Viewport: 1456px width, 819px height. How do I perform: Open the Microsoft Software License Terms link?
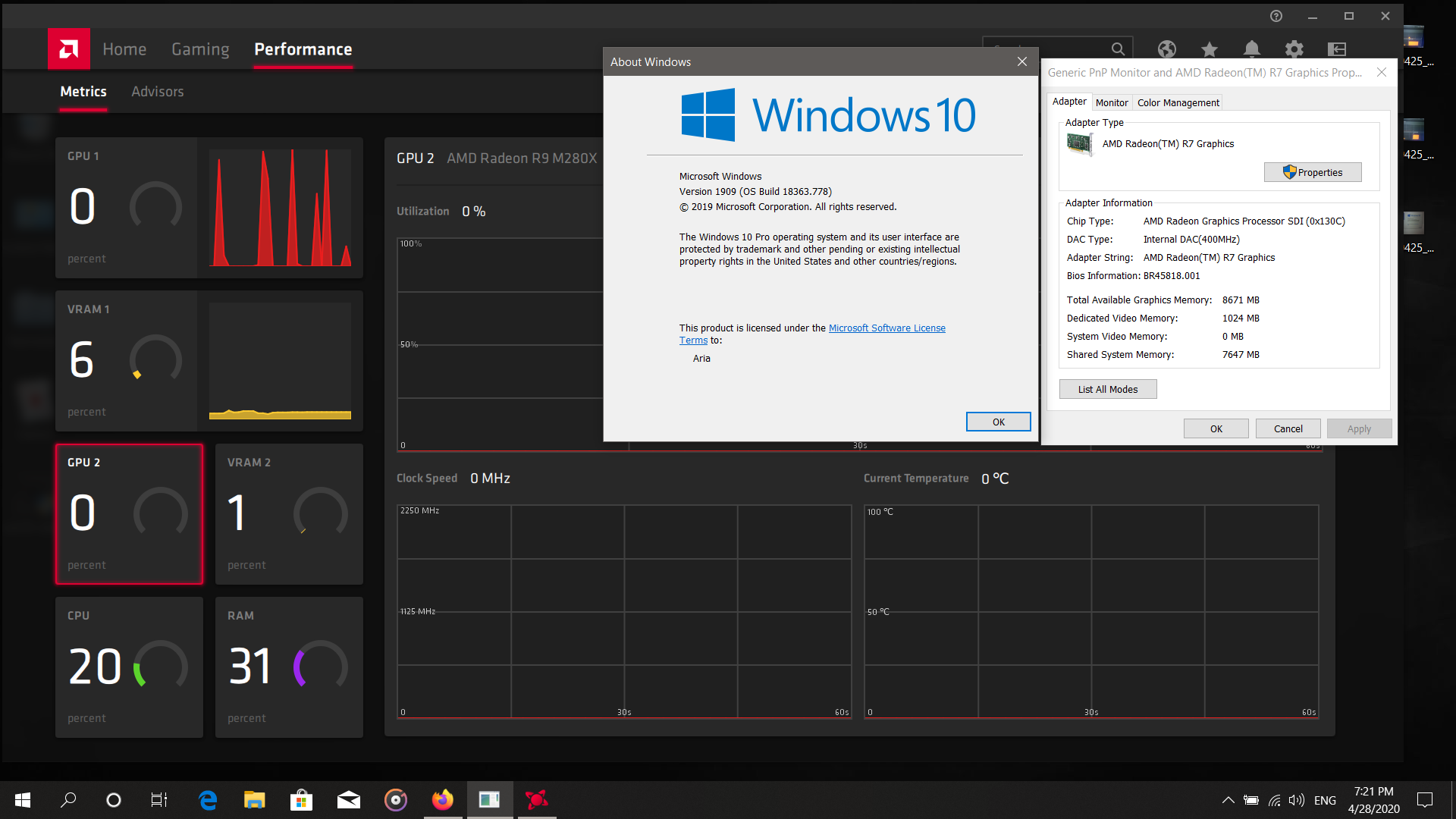point(886,328)
